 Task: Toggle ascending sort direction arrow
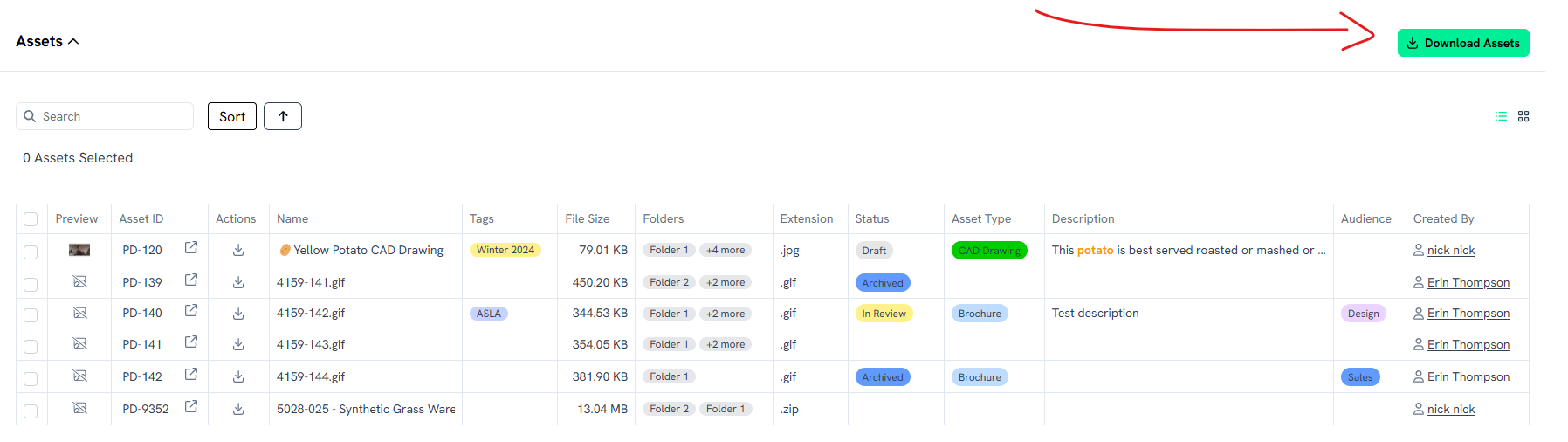pyautogui.click(x=283, y=116)
